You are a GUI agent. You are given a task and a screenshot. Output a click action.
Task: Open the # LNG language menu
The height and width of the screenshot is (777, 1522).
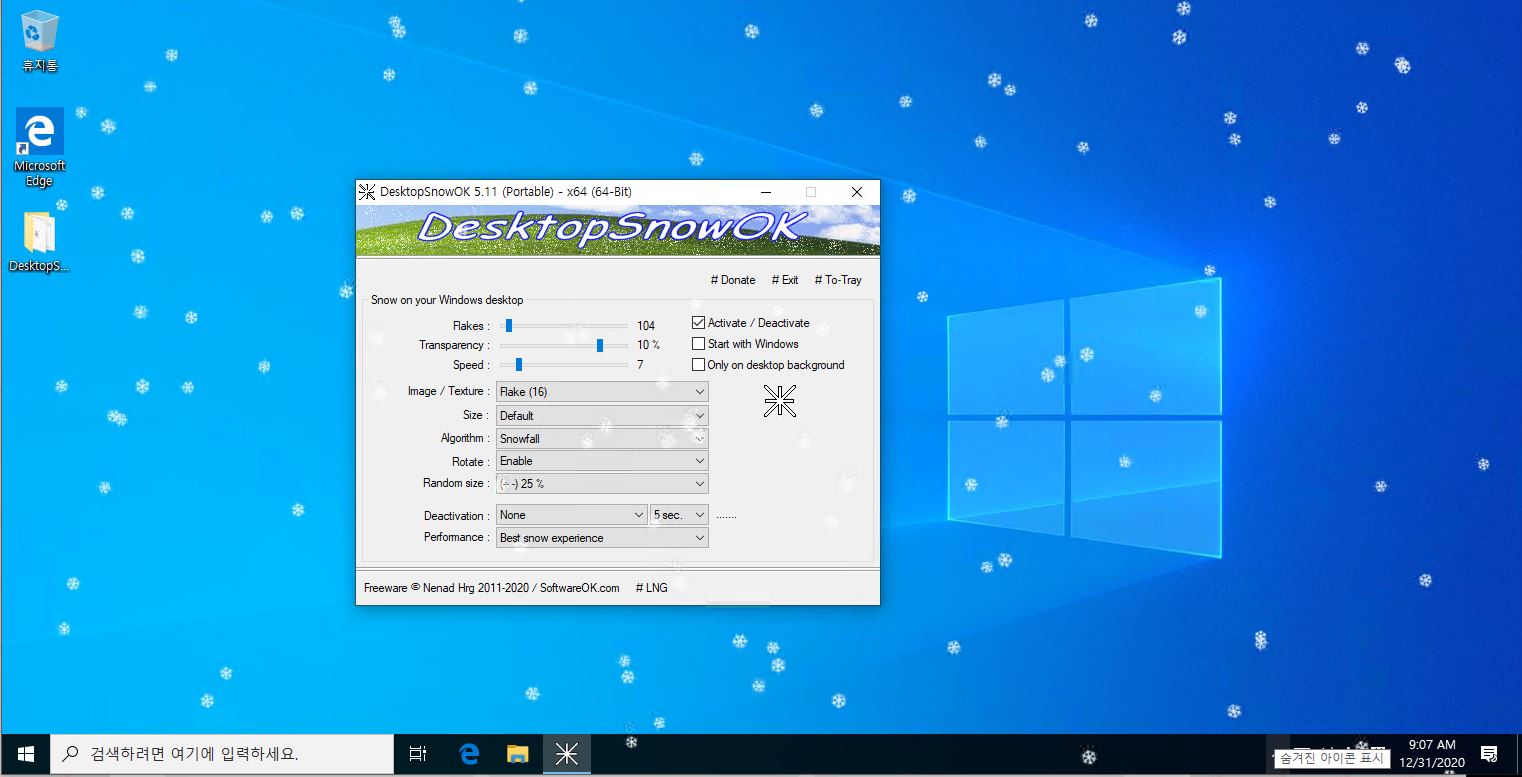tap(652, 588)
